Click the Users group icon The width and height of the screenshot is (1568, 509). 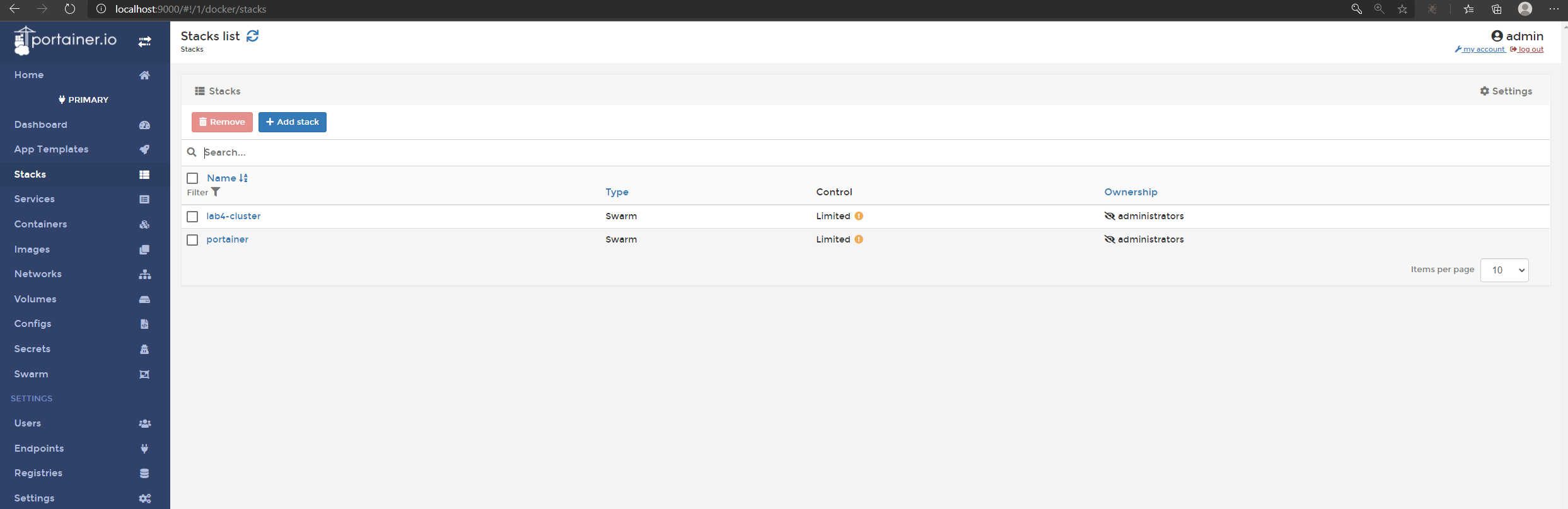pos(144,423)
